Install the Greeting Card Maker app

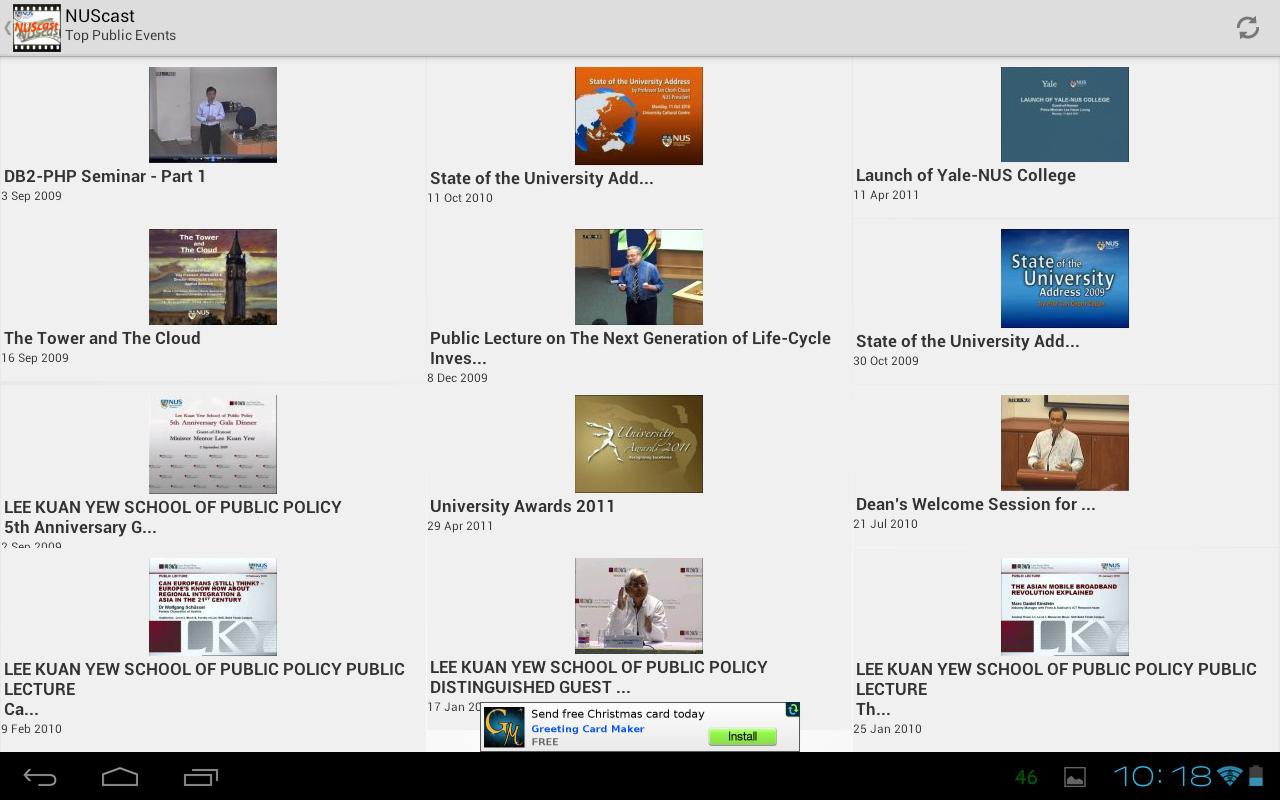pyautogui.click(x=742, y=736)
